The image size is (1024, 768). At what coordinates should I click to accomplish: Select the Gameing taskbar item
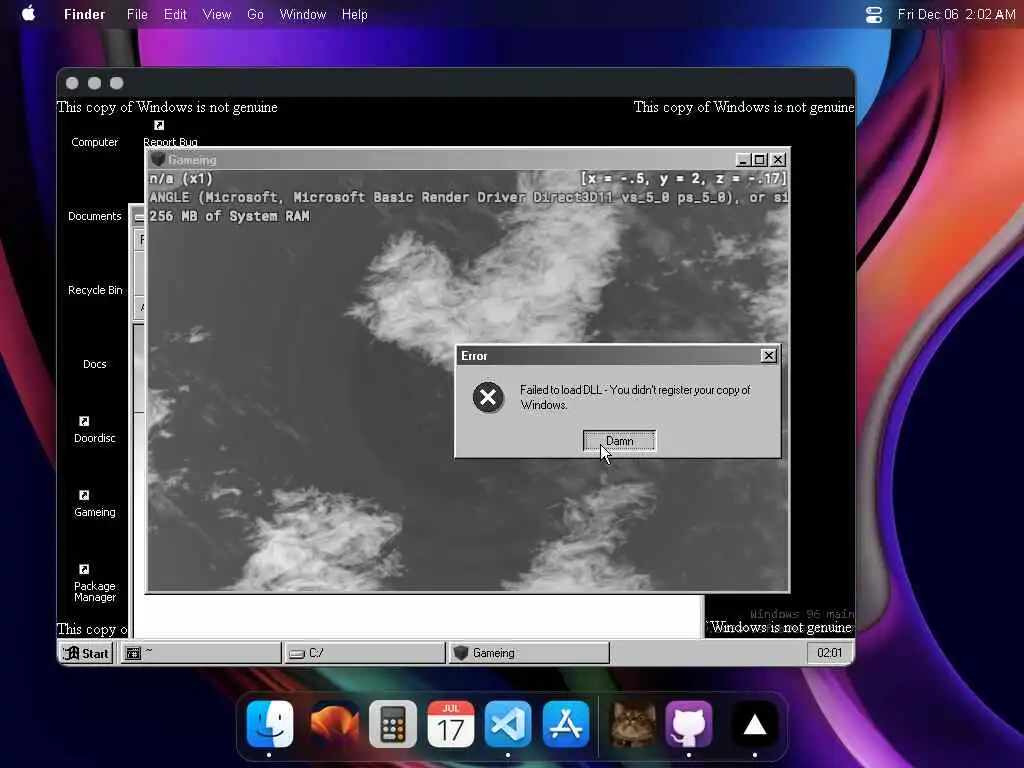[528, 653]
